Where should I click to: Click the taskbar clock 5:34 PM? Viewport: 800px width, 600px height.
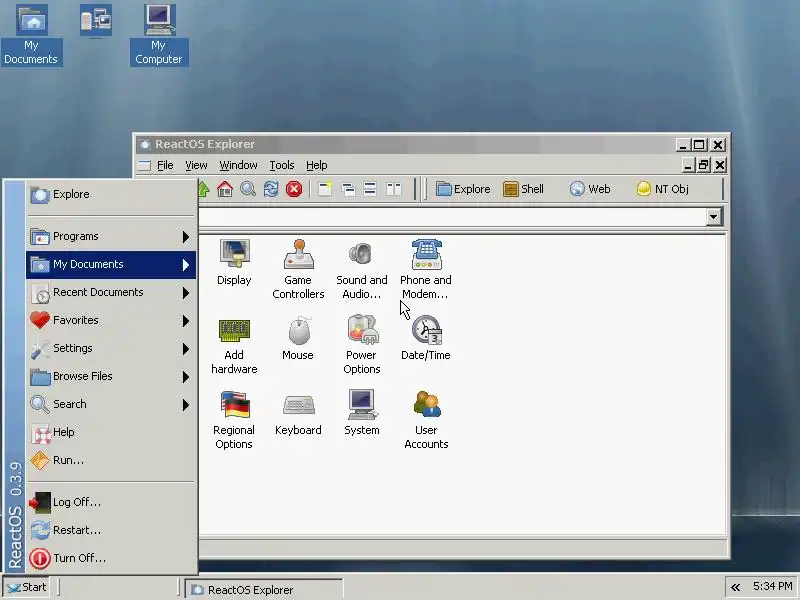pos(772,587)
